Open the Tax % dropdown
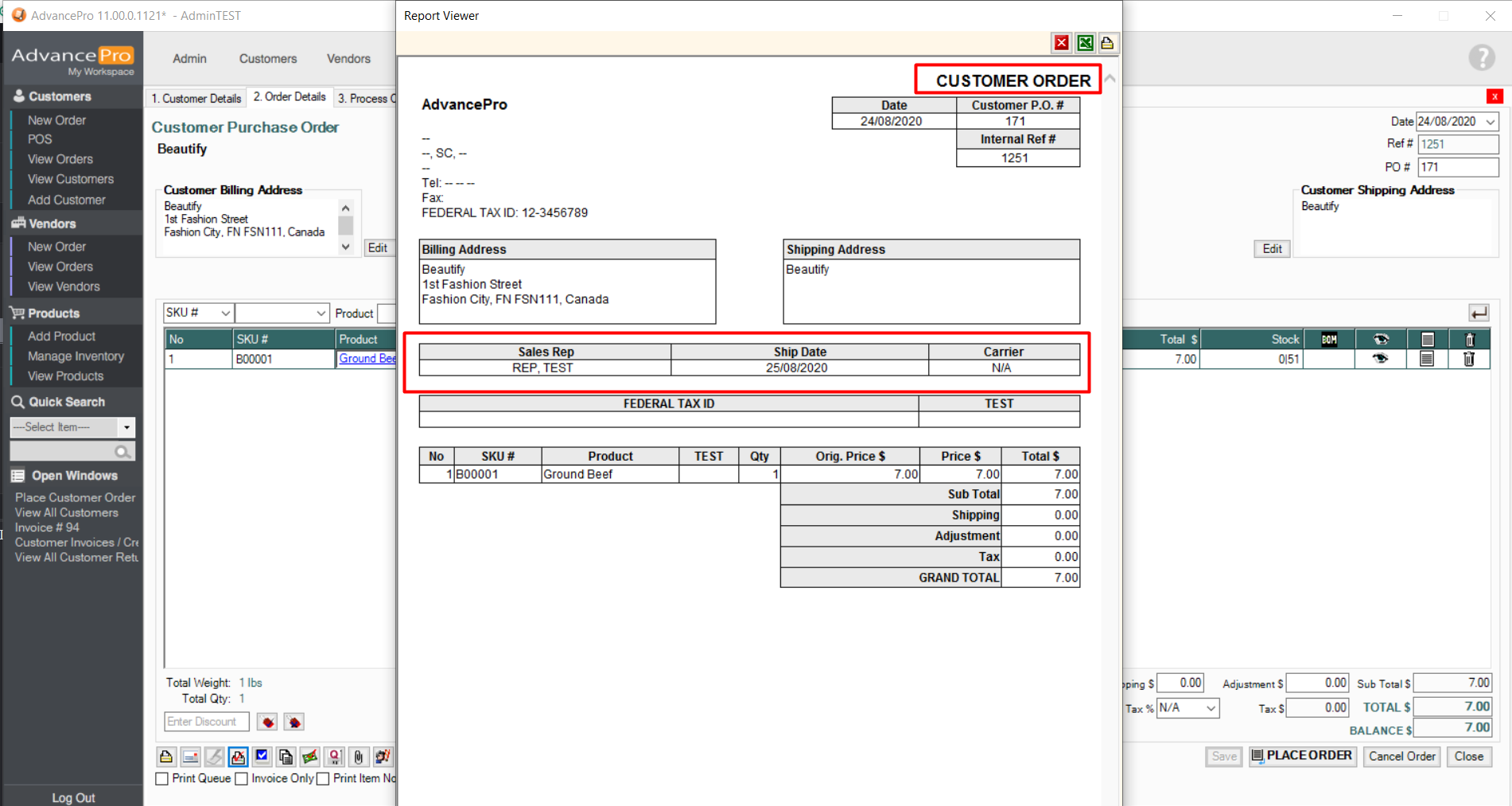 point(1211,708)
